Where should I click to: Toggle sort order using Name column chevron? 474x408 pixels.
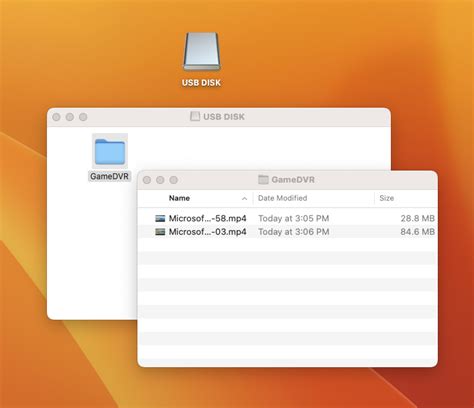point(244,198)
